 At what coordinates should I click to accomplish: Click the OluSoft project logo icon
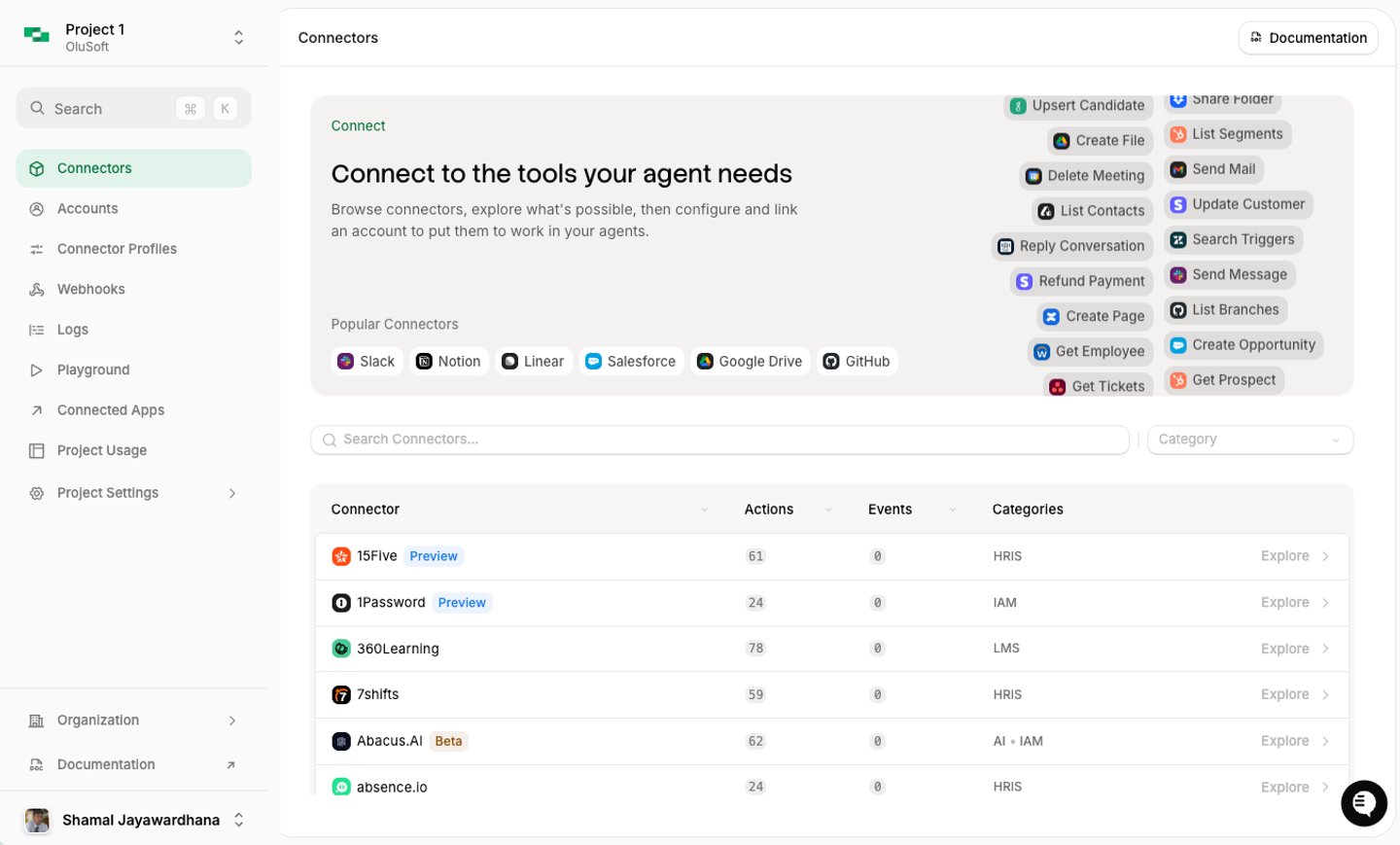[x=37, y=36]
